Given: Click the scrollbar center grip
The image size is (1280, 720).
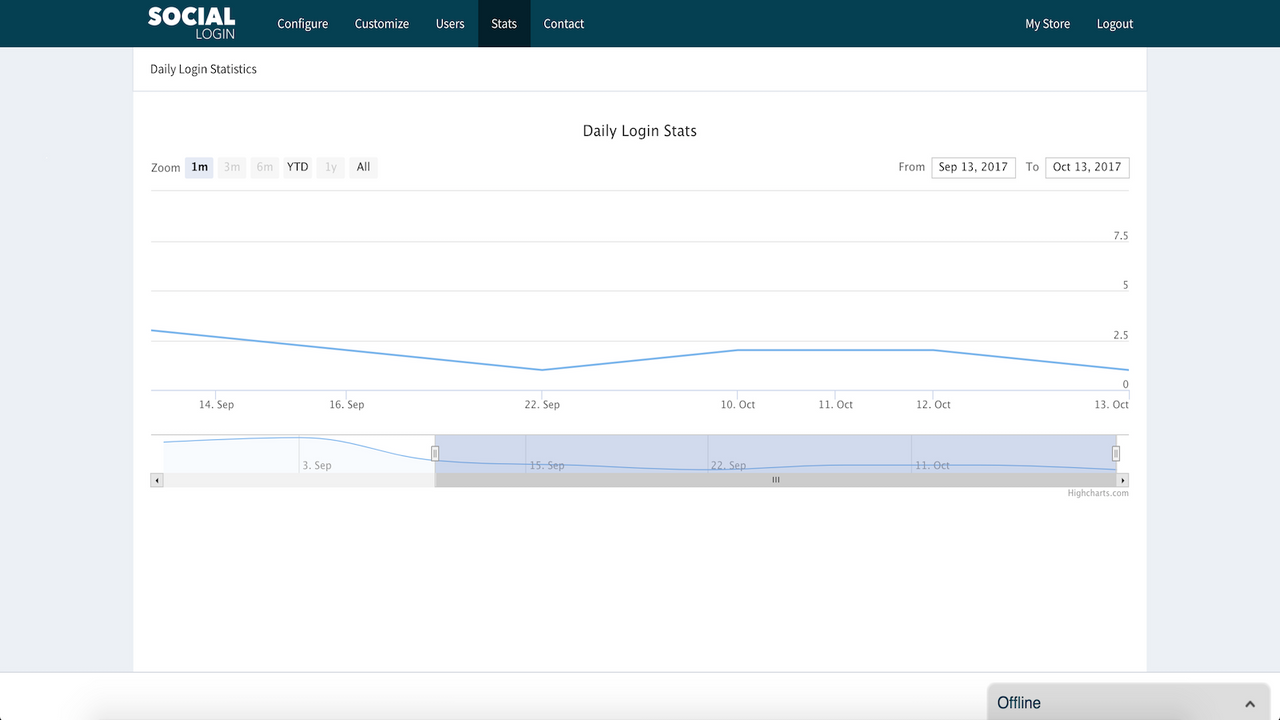Looking at the screenshot, I should tap(775, 480).
